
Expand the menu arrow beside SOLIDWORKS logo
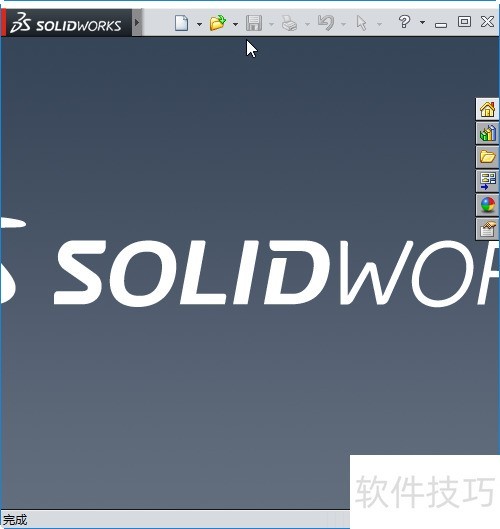137,23
